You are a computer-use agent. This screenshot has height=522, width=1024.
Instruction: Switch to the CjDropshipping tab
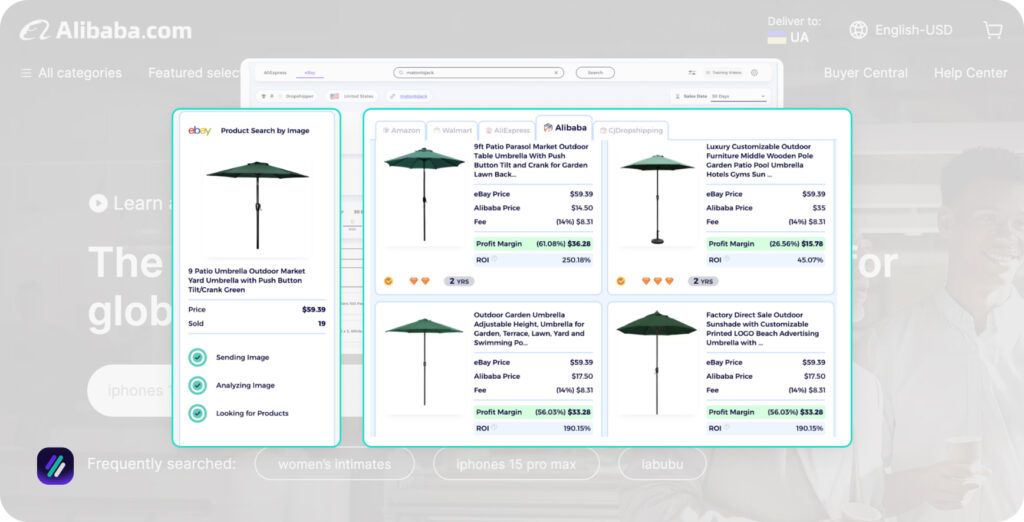click(631, 131)
